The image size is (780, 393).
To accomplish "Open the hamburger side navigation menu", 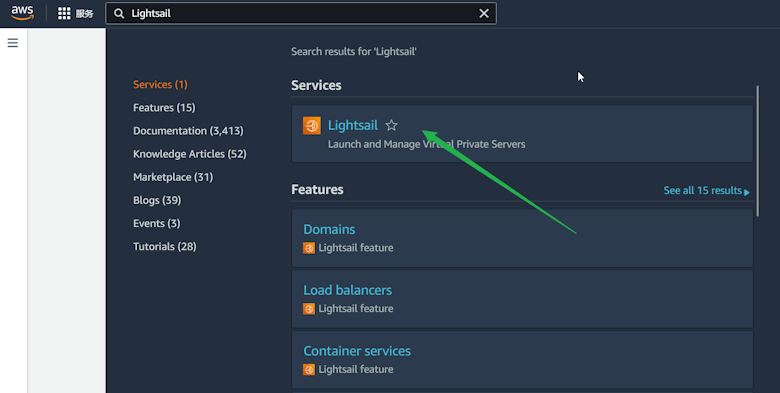I will coord(13,43).
